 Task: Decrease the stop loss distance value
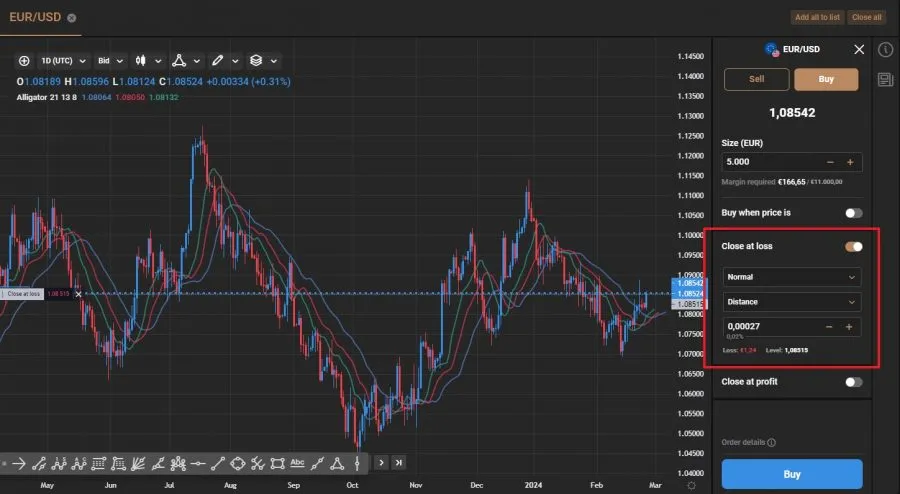[829, 327]
